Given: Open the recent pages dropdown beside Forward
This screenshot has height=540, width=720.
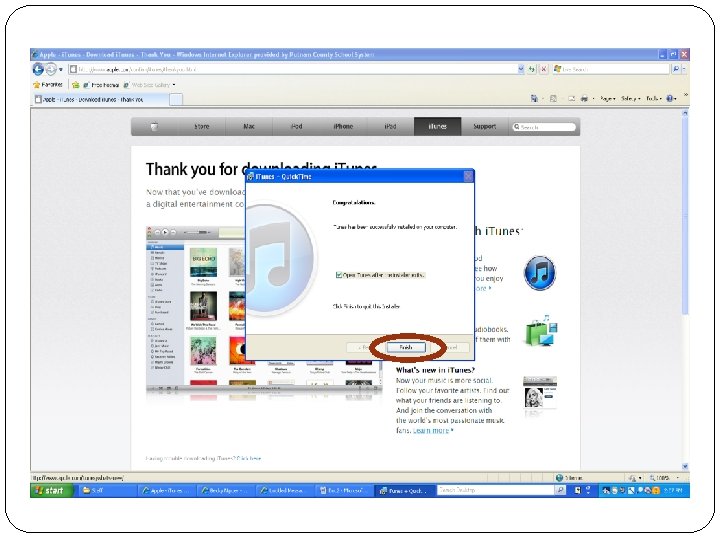Looking at the screenshot, I should (x=61, y=70).
